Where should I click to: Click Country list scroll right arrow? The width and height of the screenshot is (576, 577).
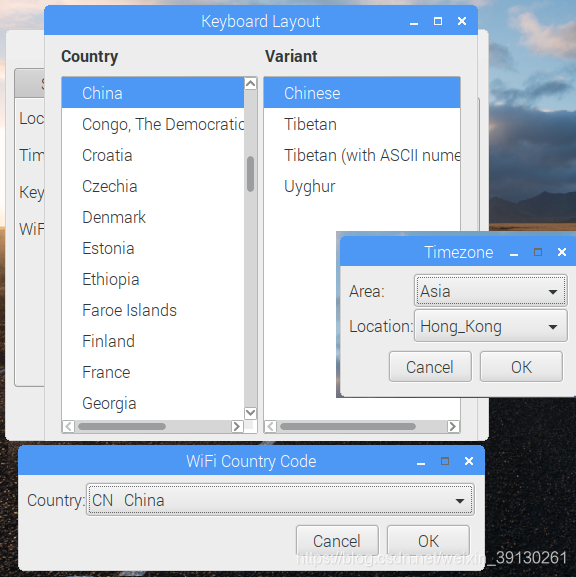click(237, 426)
